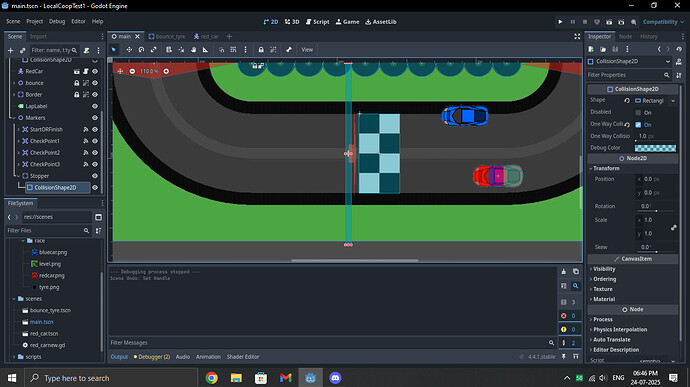The image size is (690, 387).
Task: Toggle the Disabled checkbox in the Inspector
Action: click(638, 113)
